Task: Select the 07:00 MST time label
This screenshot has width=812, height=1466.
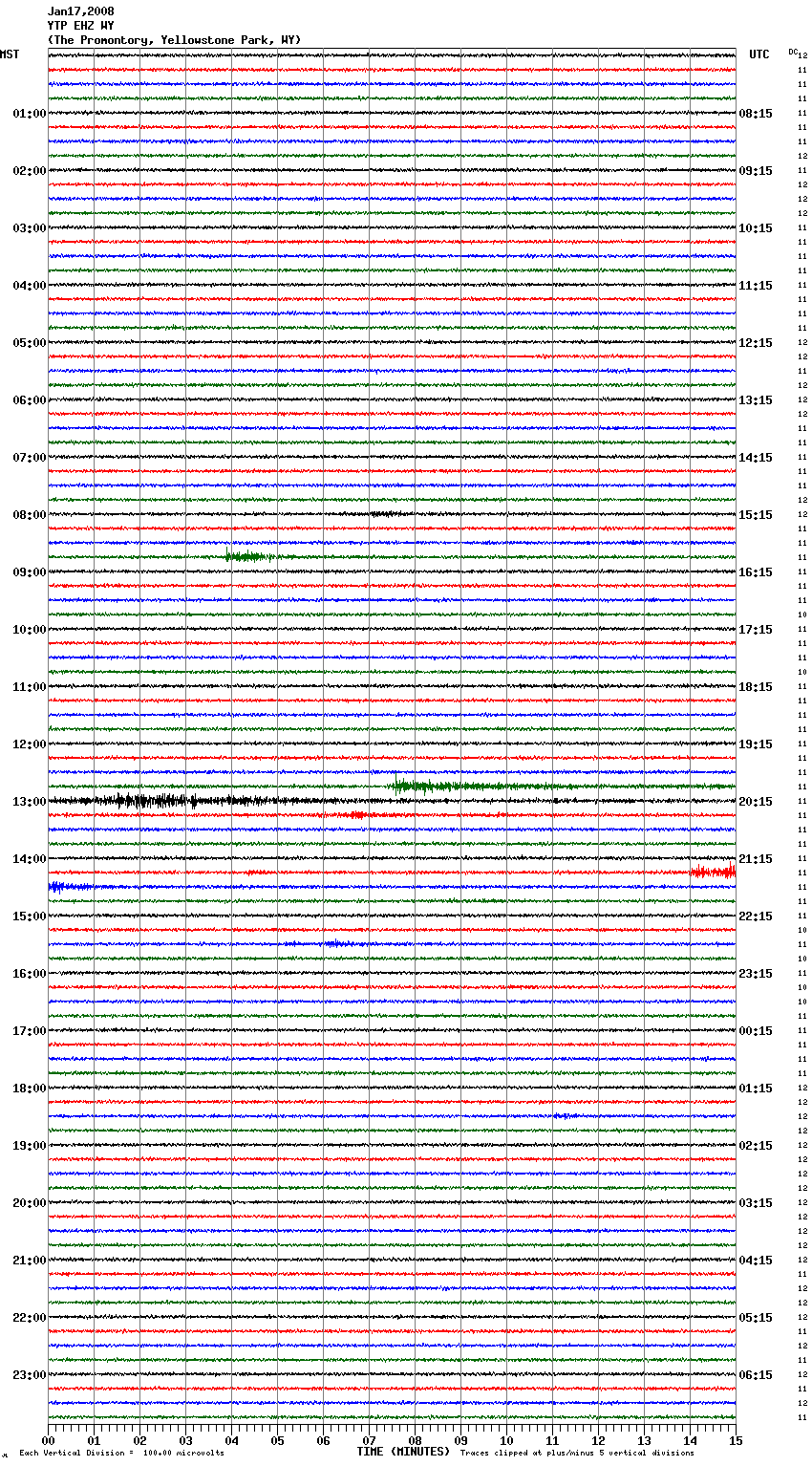Action: [30, 458]
